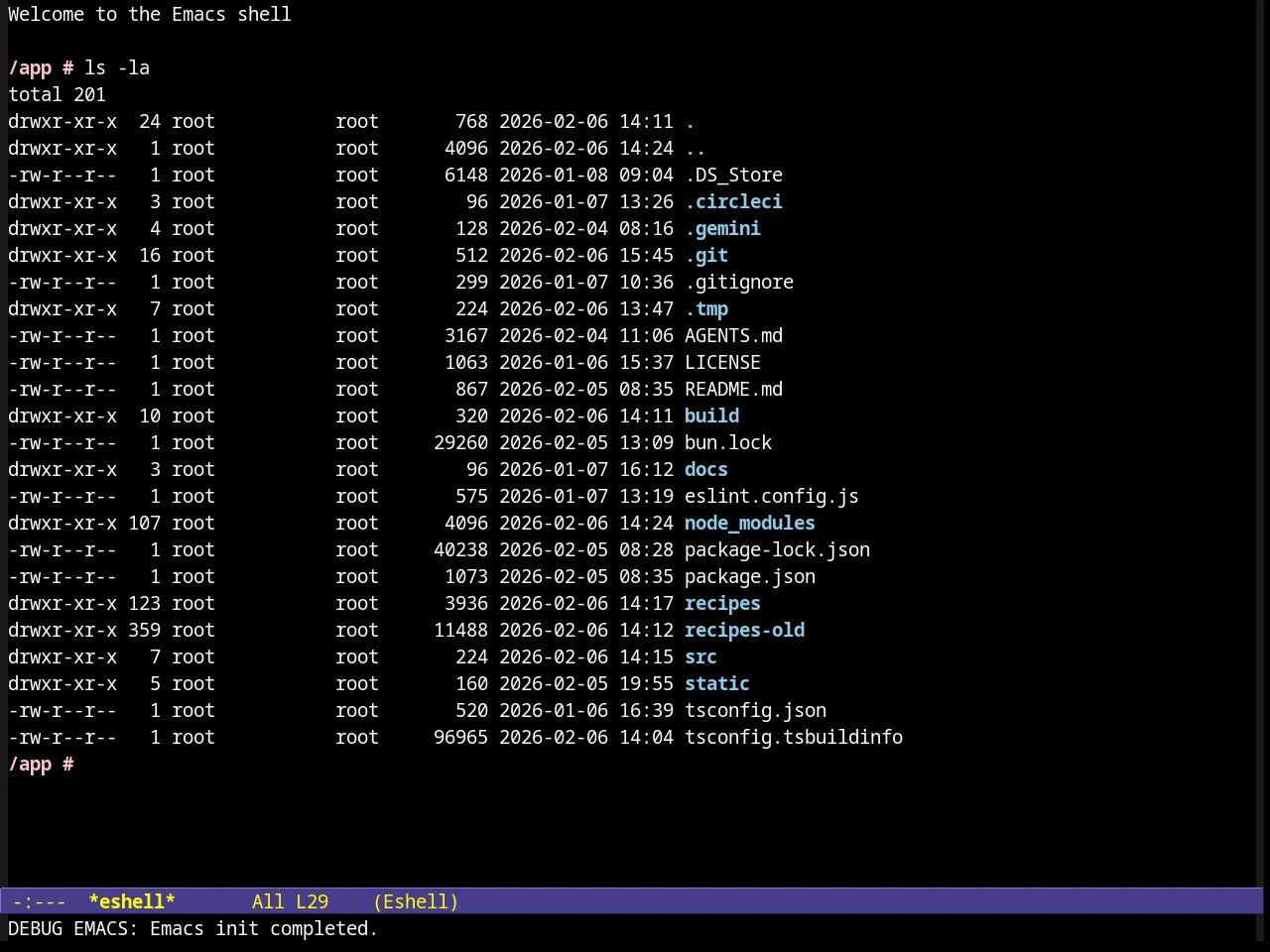Click the link count 123 on the recipes row
Viewport: 1270px width, 952px height.
click(x=144, y=603)
